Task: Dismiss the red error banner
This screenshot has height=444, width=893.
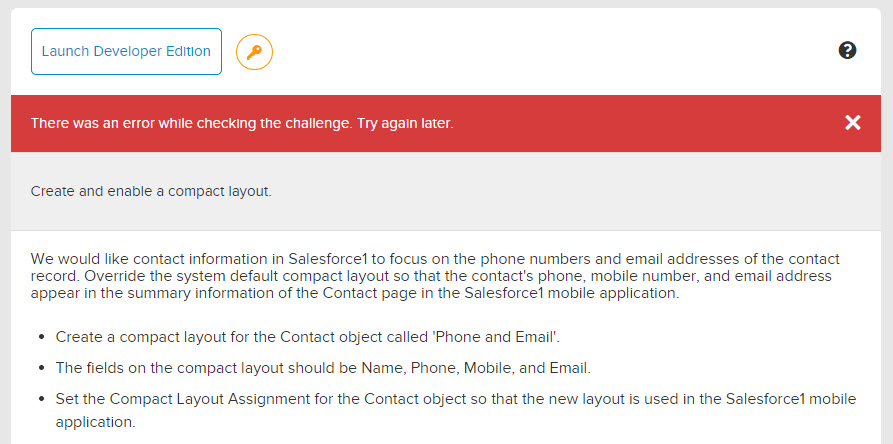Action: [x=852, y=122]
